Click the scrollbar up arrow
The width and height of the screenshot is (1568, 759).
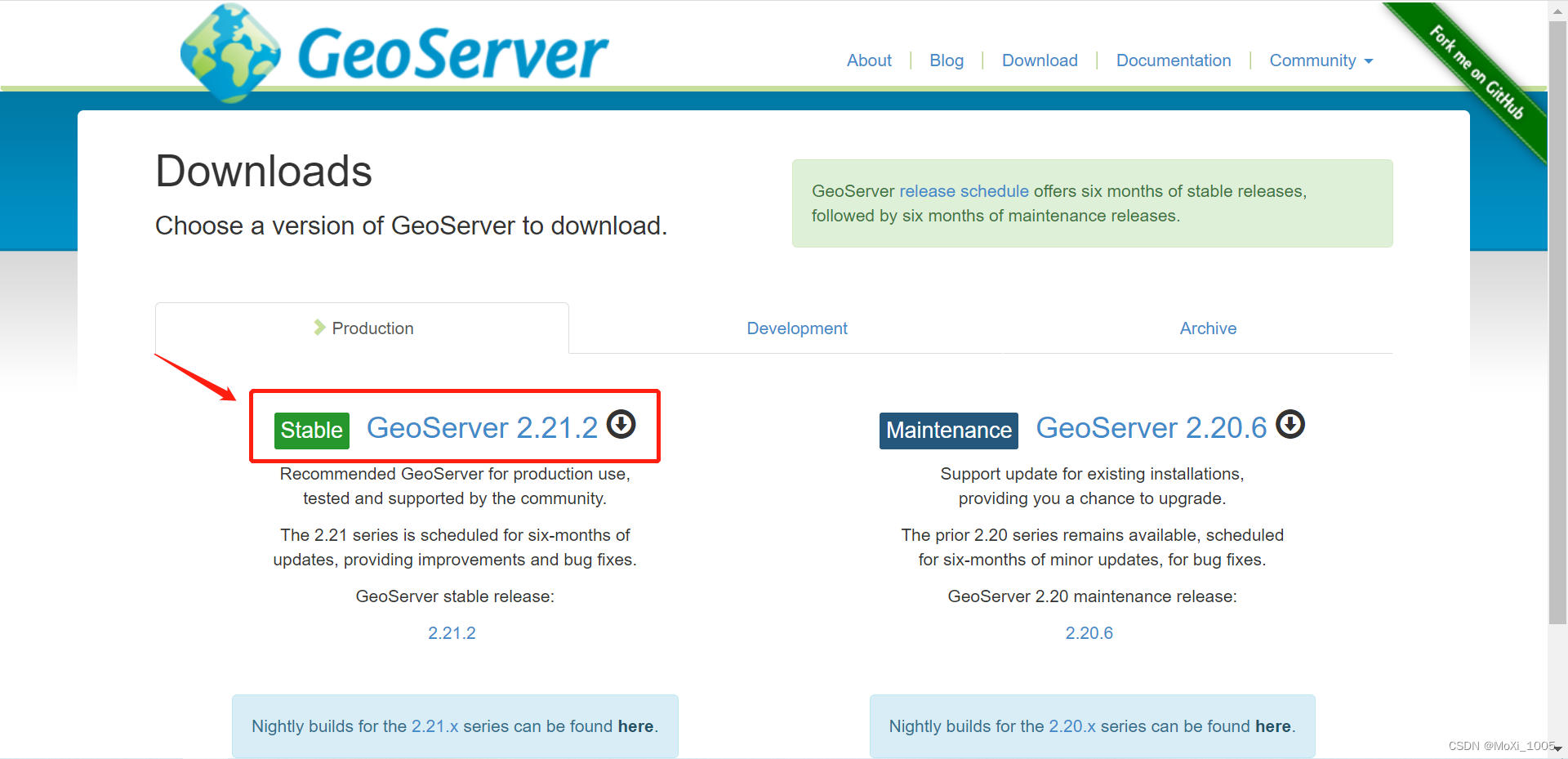click(1557, 10)
